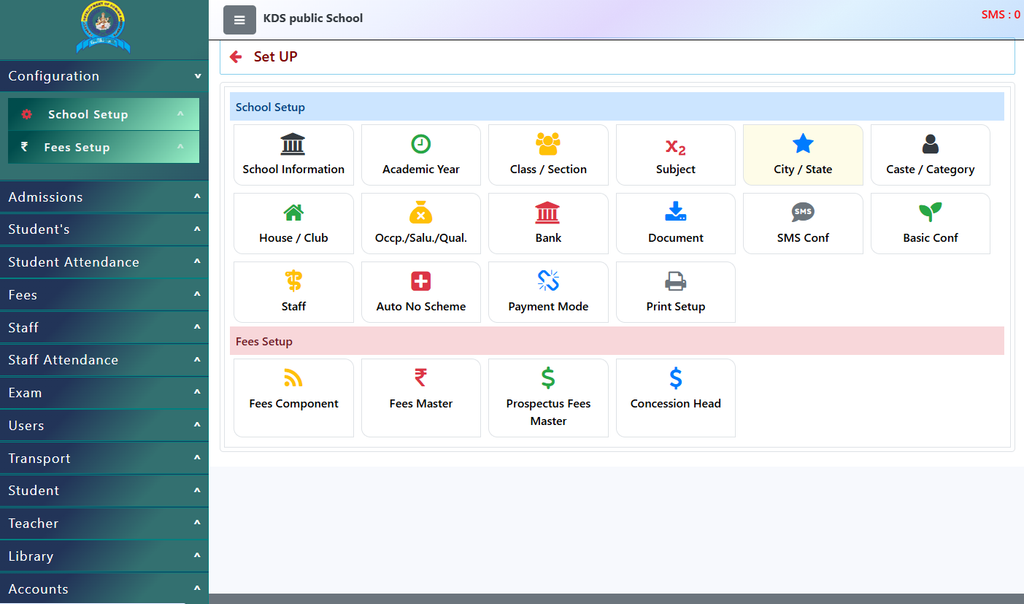
Task: Open Auto No Scheme red plus icon
Action: 421,281
